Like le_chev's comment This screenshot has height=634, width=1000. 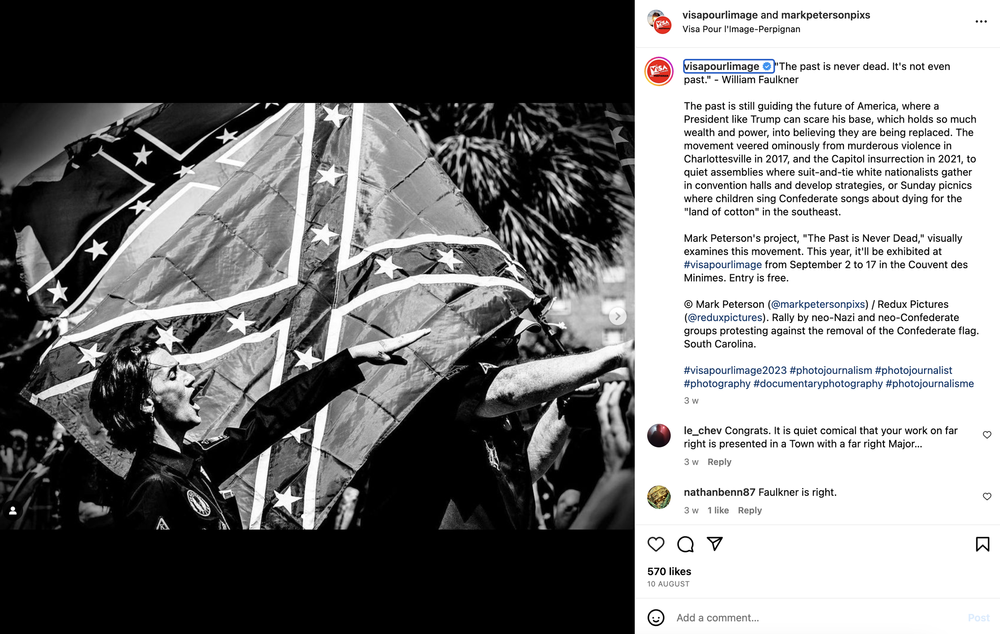click(x=987, y=435)
